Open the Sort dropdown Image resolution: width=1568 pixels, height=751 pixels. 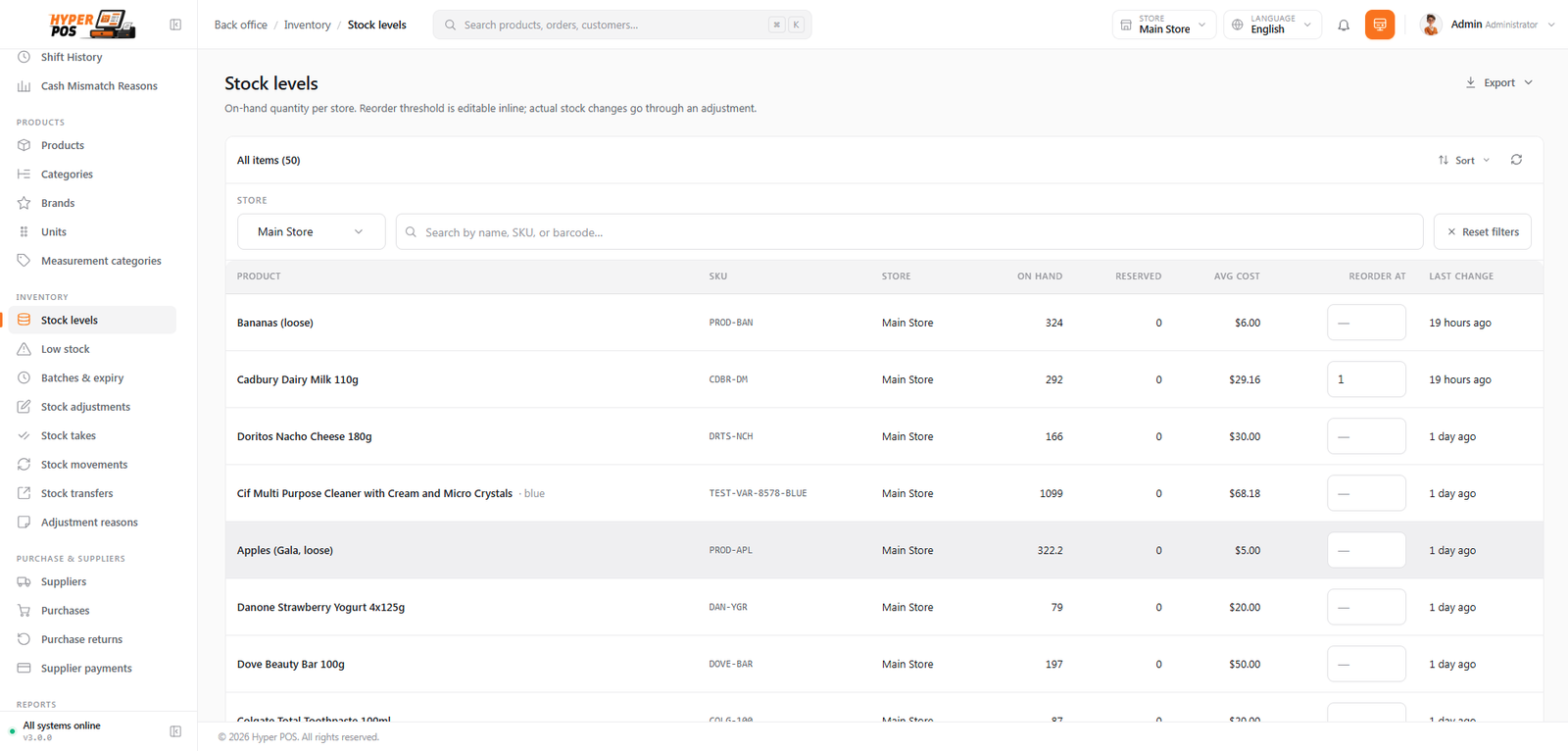[1464, 160]
